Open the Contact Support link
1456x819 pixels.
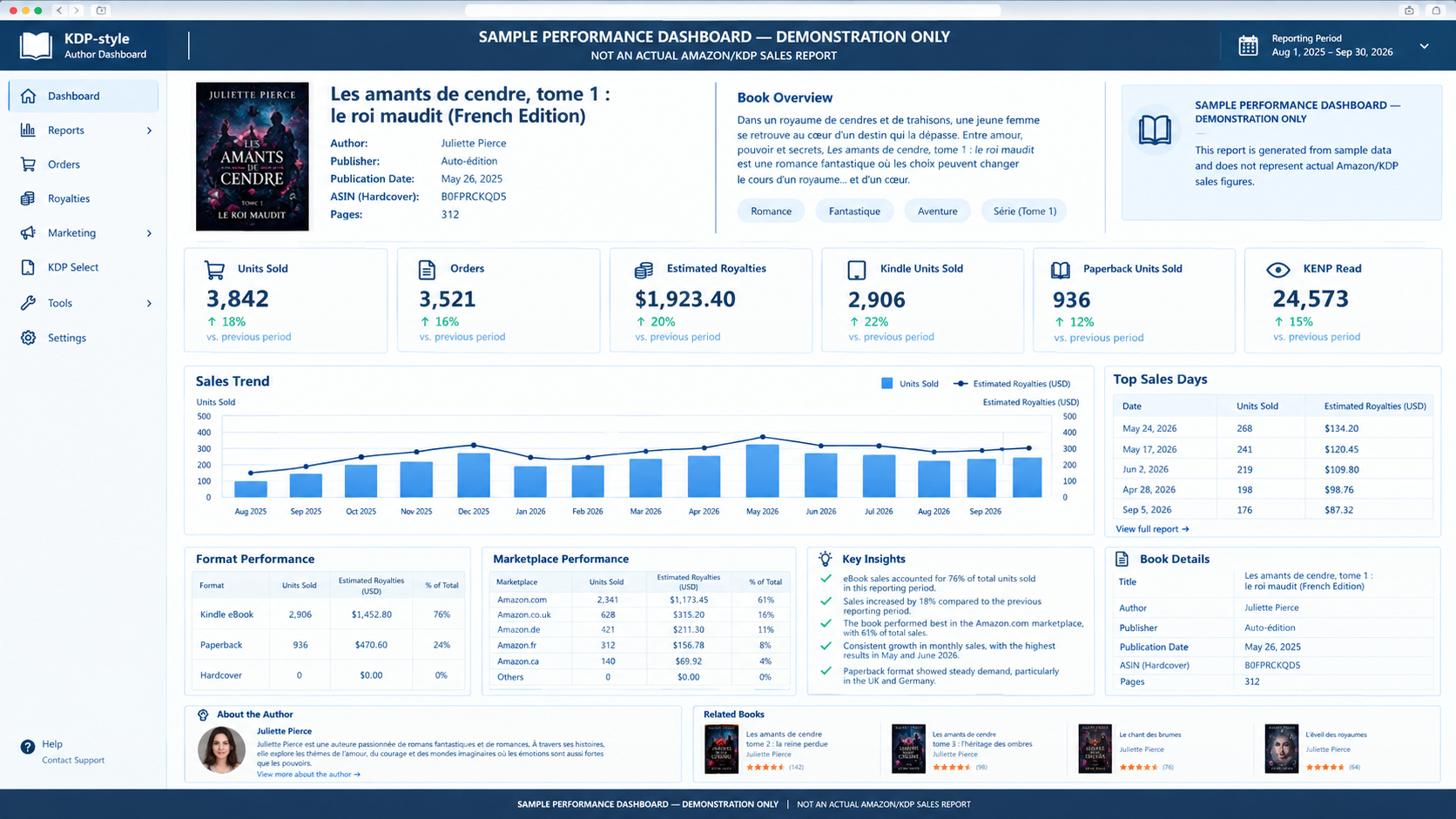coord(73,760)
